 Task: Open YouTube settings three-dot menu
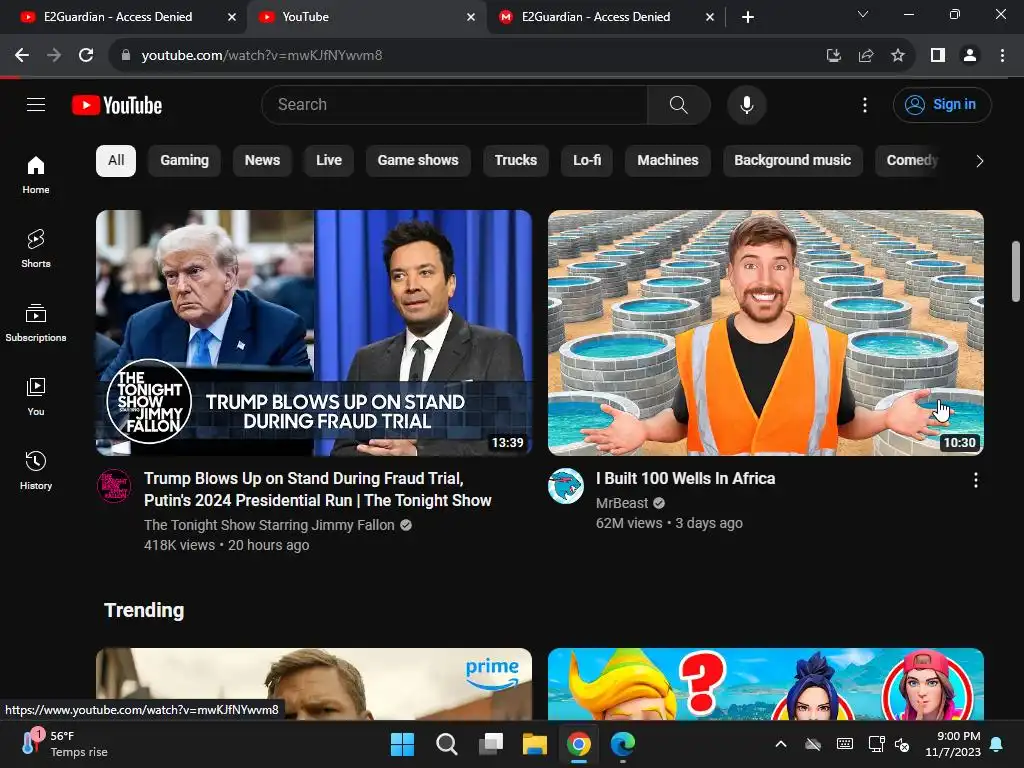pos(865,104)
